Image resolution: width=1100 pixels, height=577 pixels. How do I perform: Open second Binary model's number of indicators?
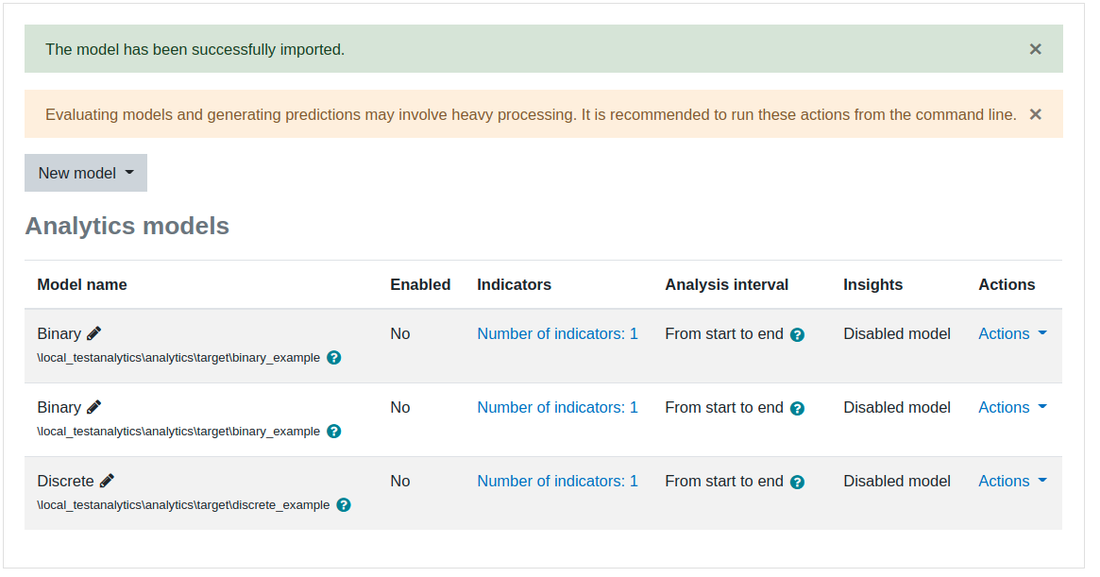pos(558,407)
